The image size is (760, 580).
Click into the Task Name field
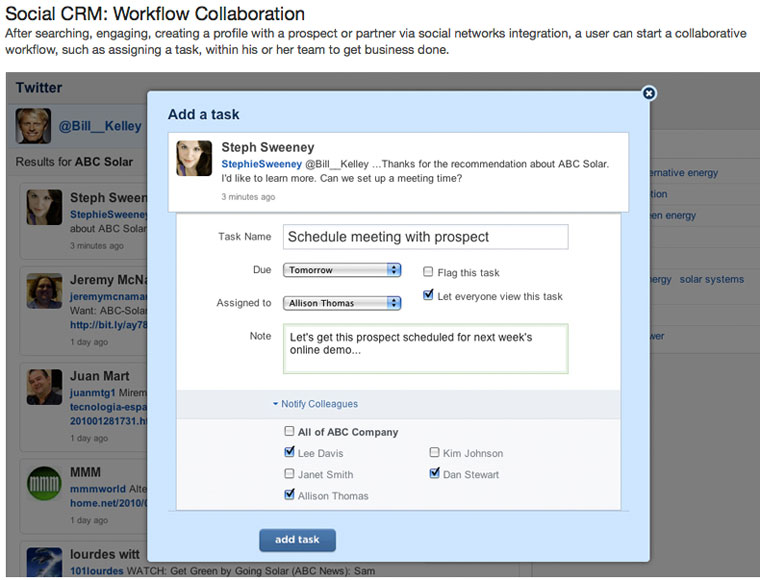pyautogui.click(x=425, y=237)
